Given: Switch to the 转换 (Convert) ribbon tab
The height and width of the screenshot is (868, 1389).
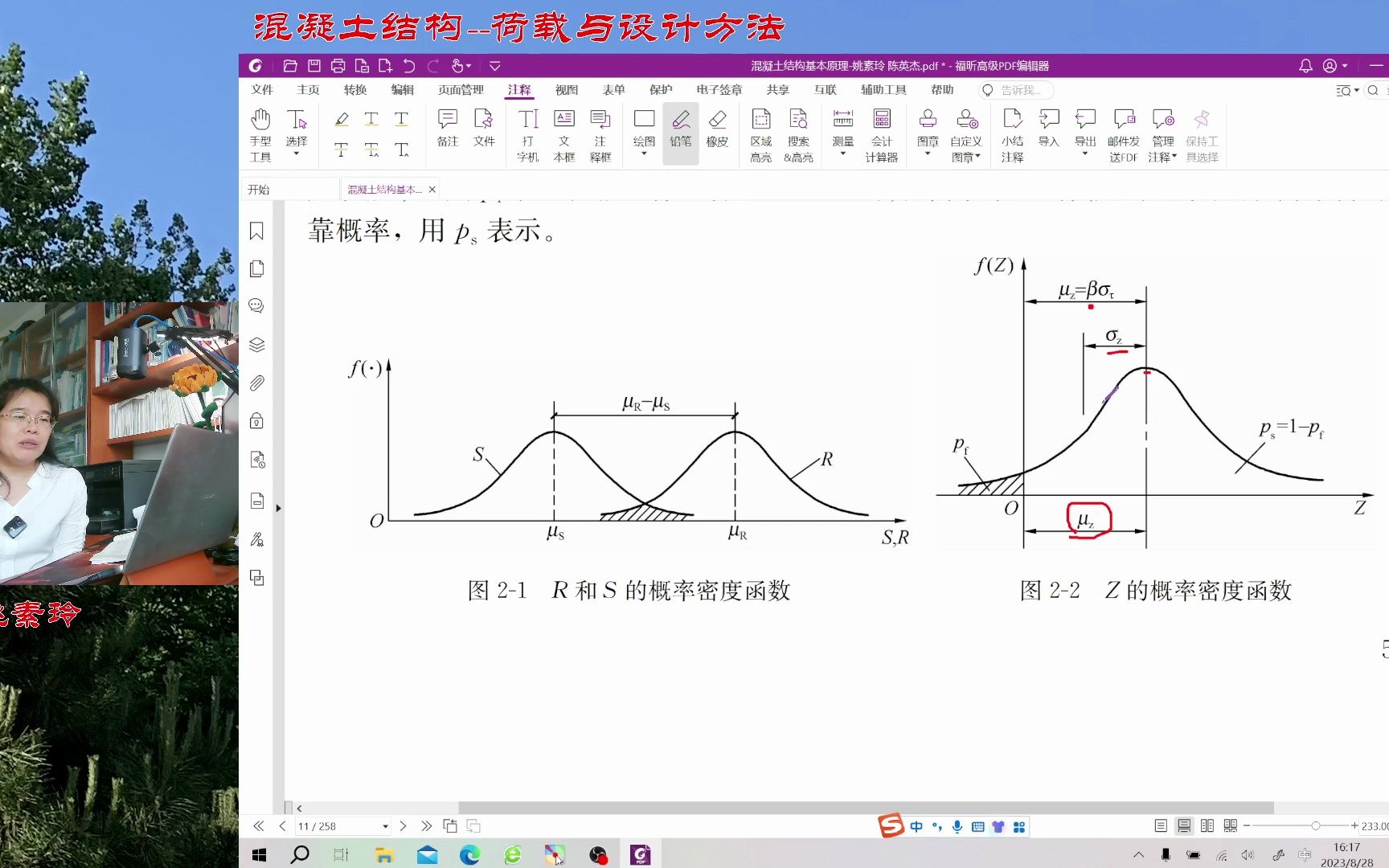Looking at the screenshot, I should [355, 90].
